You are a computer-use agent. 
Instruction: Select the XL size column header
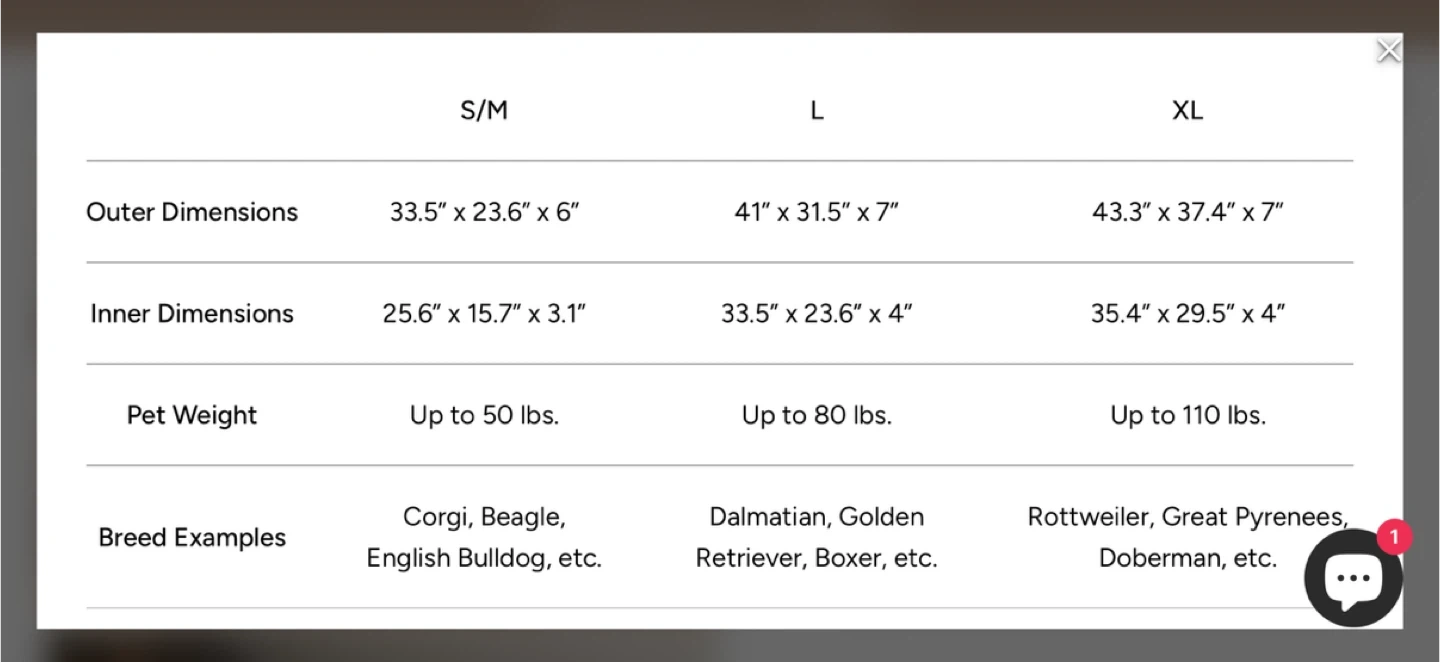(1187, 111)
